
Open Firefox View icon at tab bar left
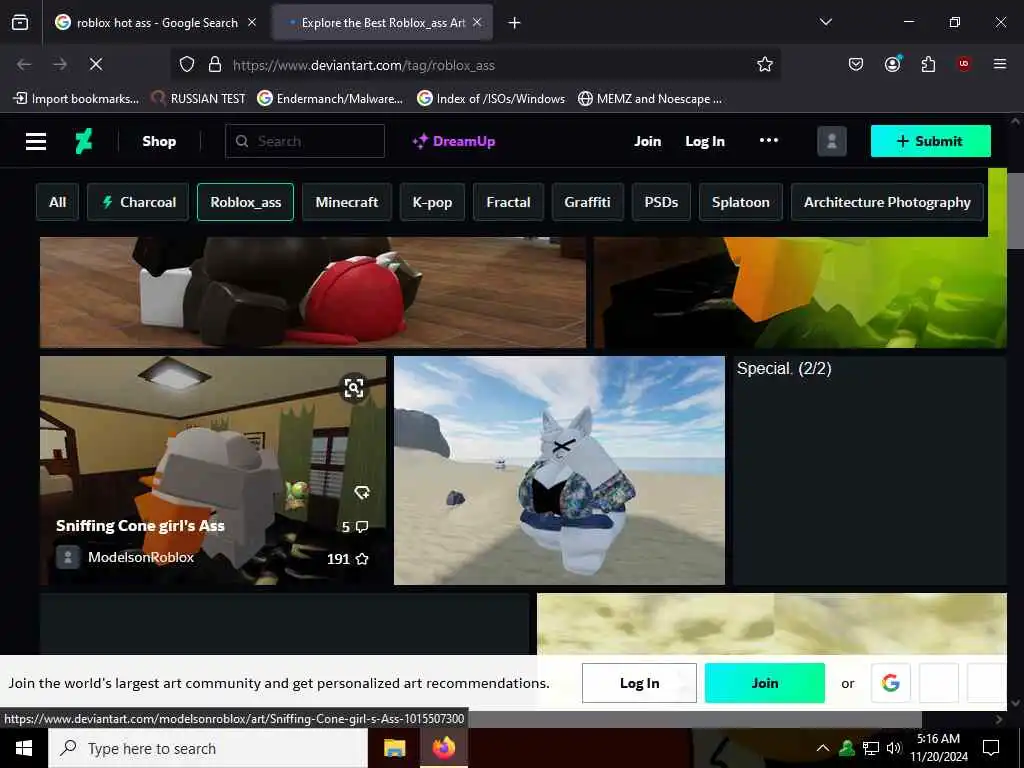(20, 23)
